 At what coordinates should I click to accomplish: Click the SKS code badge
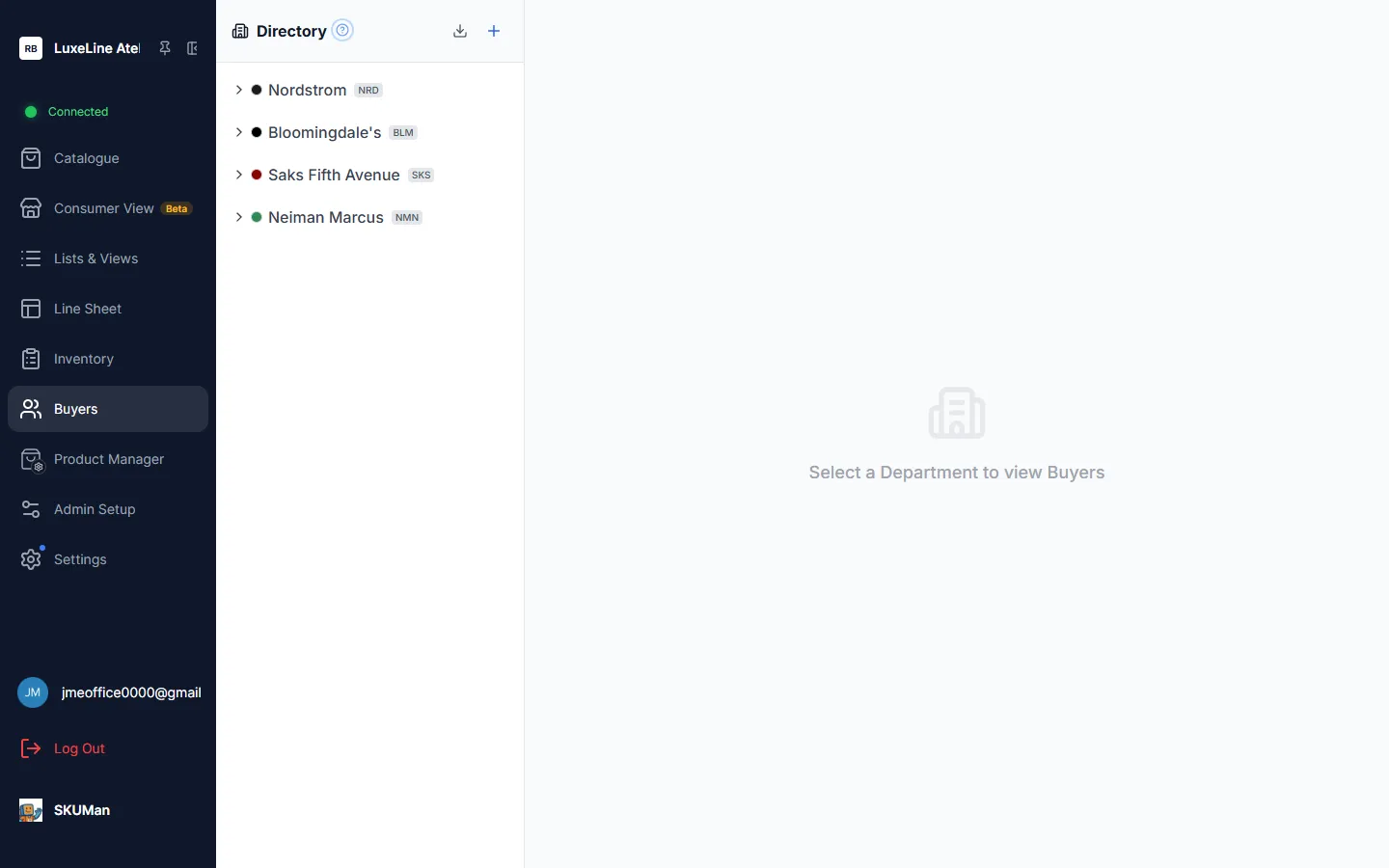[422, 175]
